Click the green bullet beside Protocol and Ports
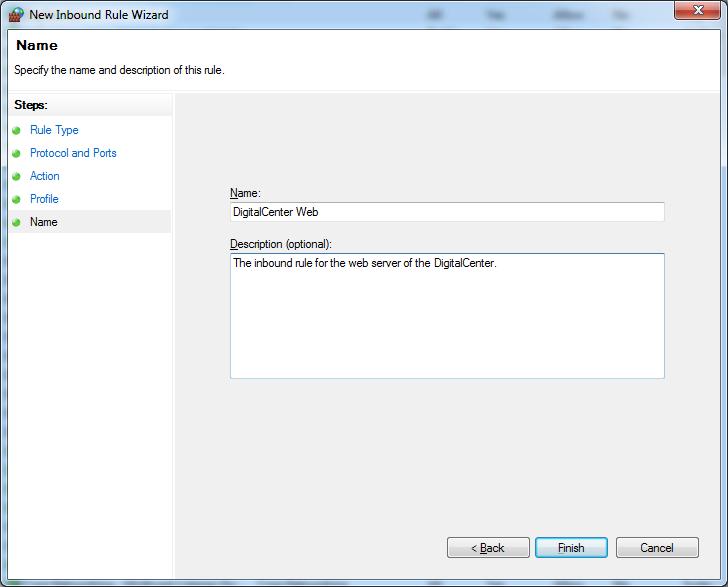728x587 pixels. click(x=16, y=153)
